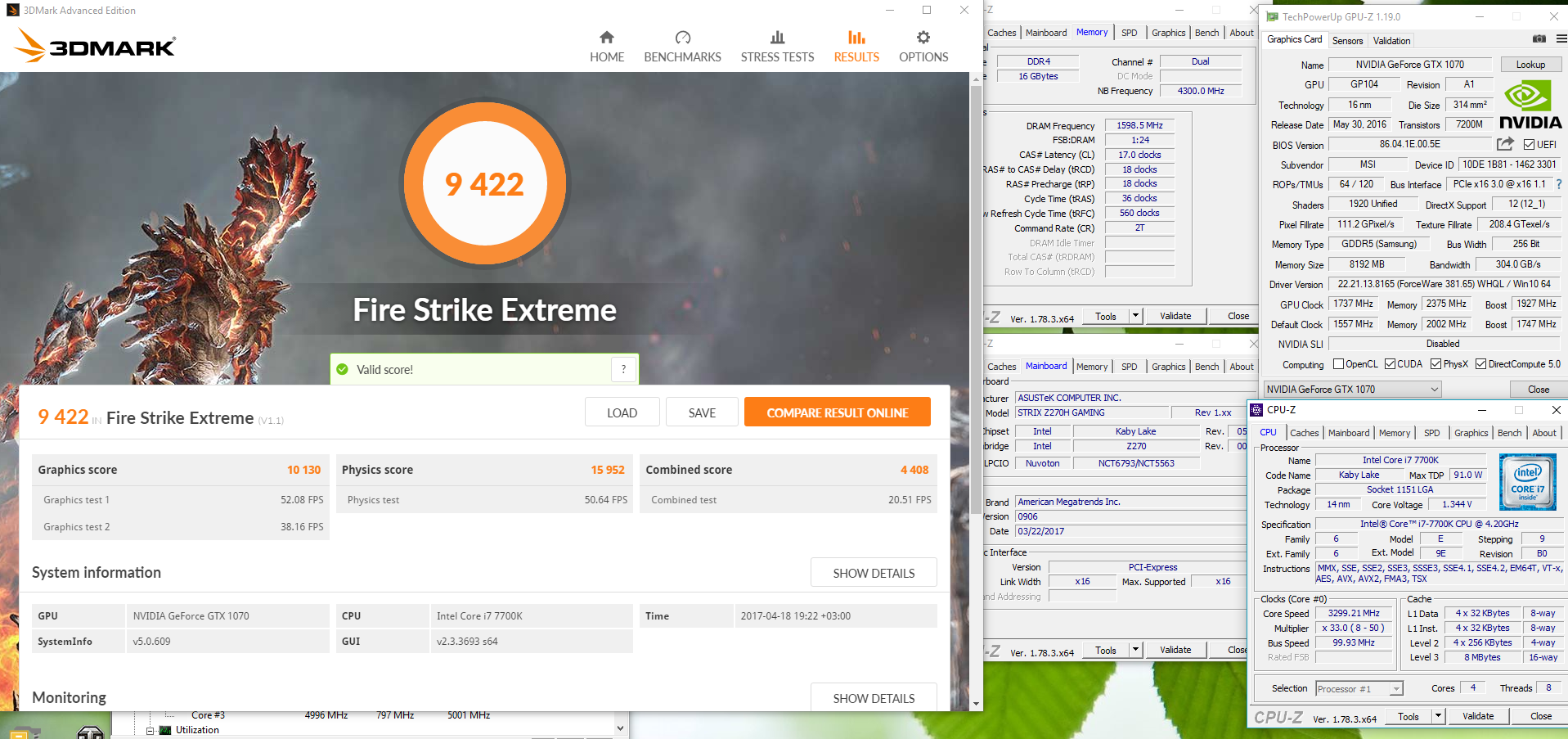The image size is (1568, 739).
Task: Collapse the Utilization tree node
Action: tap(151, 731)
